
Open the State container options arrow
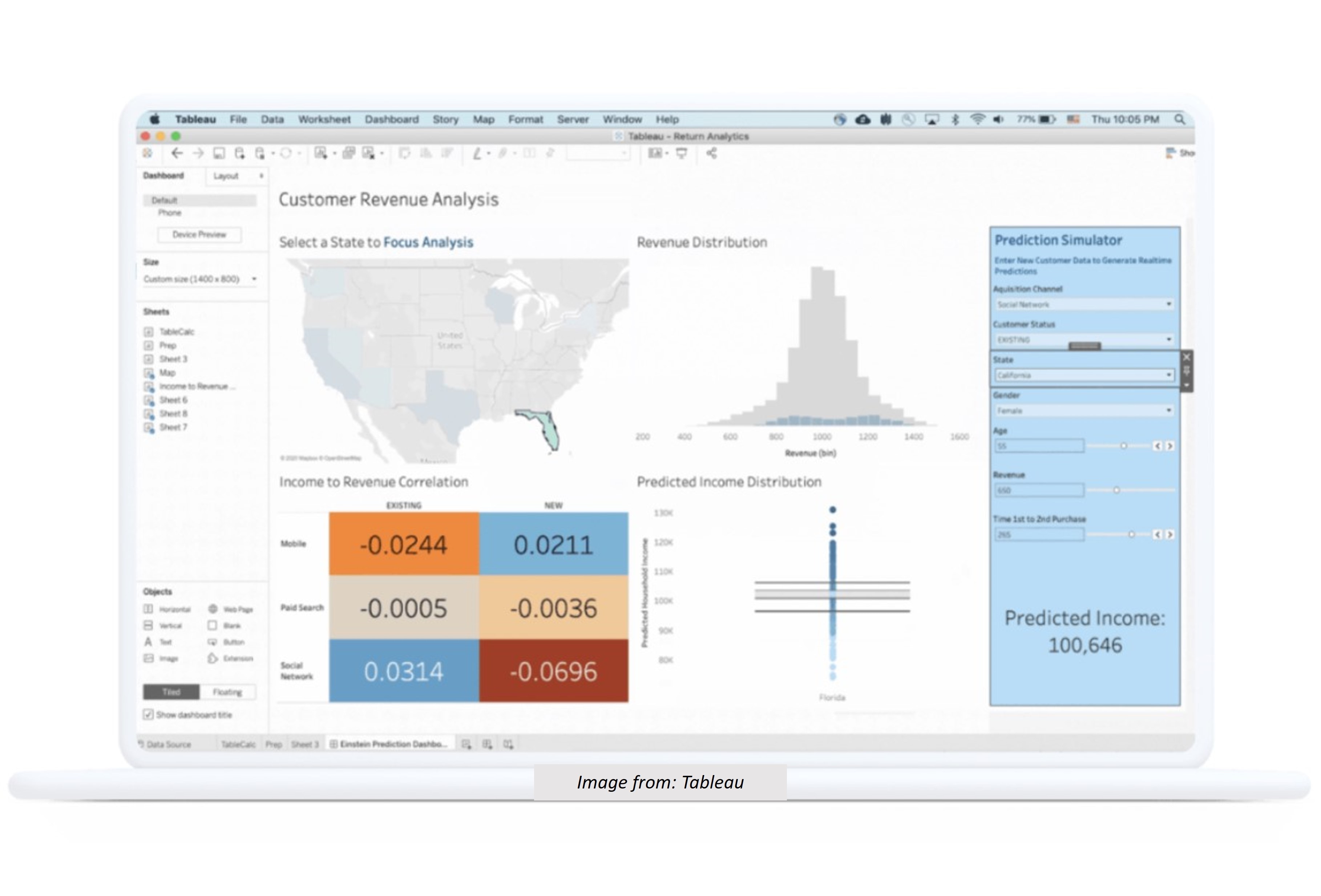click(1186, 385)
